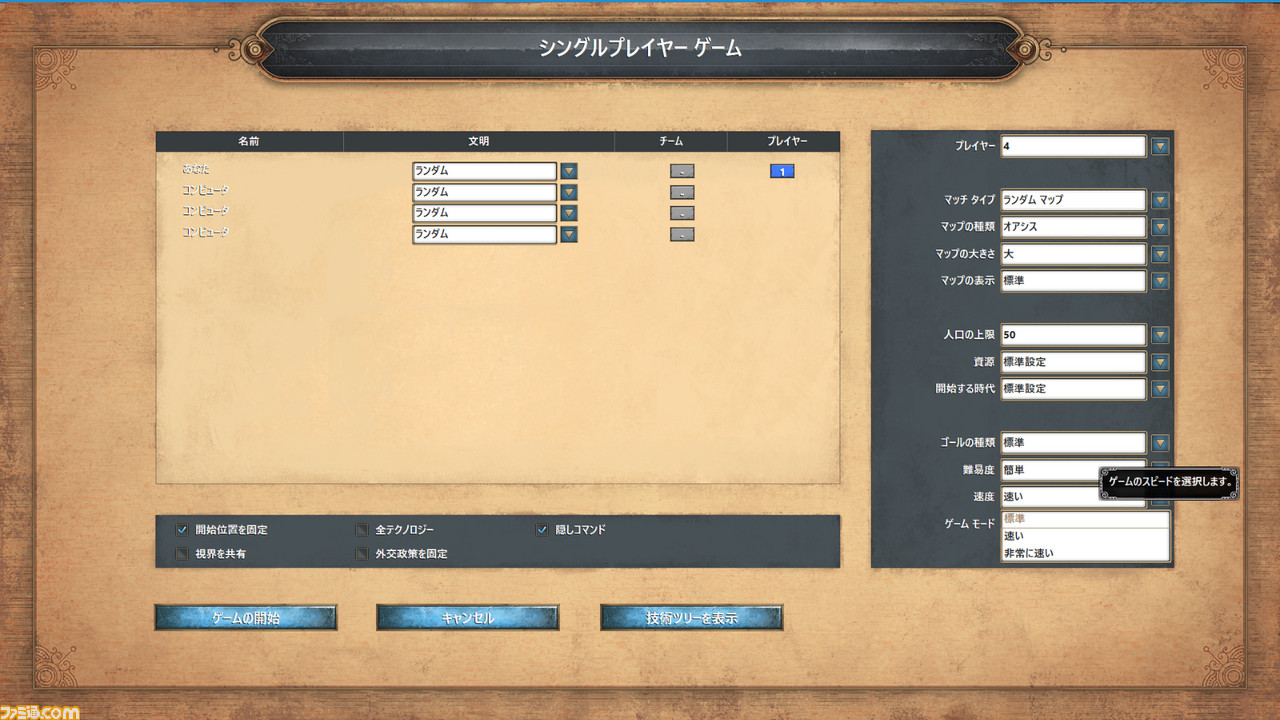This screenshot has width=1280, height=720.
Task: Disable the 隠しコマンド checkbox
Action: 542,529
